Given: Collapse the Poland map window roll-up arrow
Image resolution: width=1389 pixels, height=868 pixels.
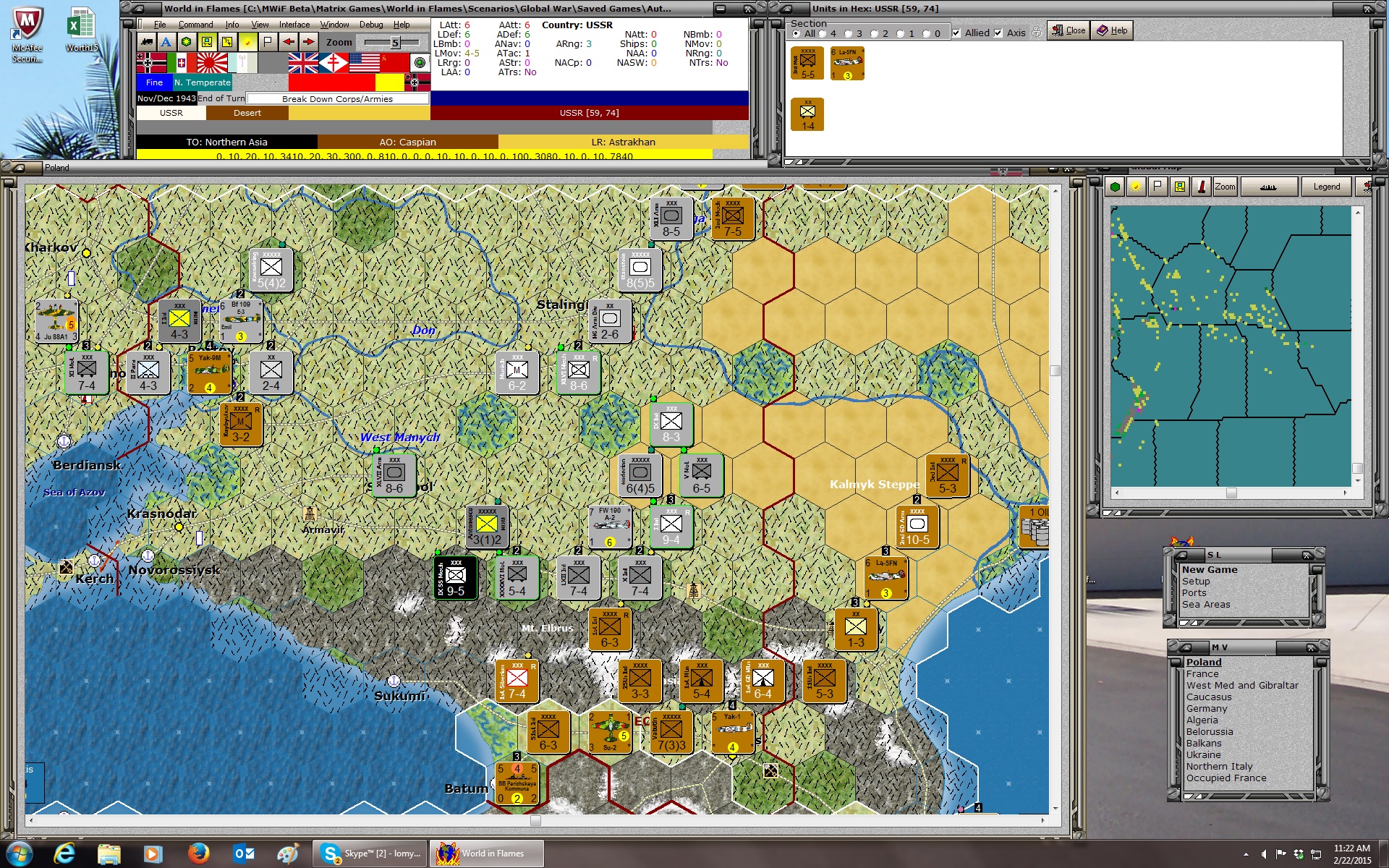Looking at the screenshot, I should 20,168.
